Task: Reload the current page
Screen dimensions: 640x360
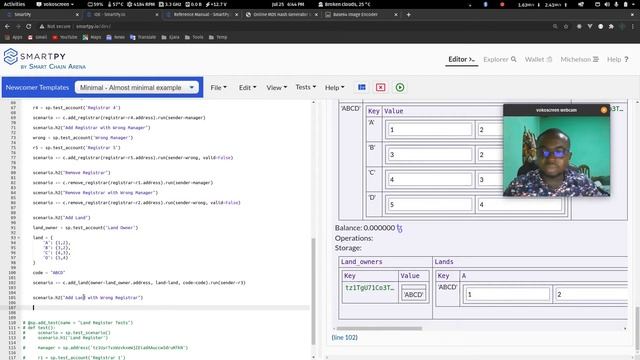Action: pos(29,26)
